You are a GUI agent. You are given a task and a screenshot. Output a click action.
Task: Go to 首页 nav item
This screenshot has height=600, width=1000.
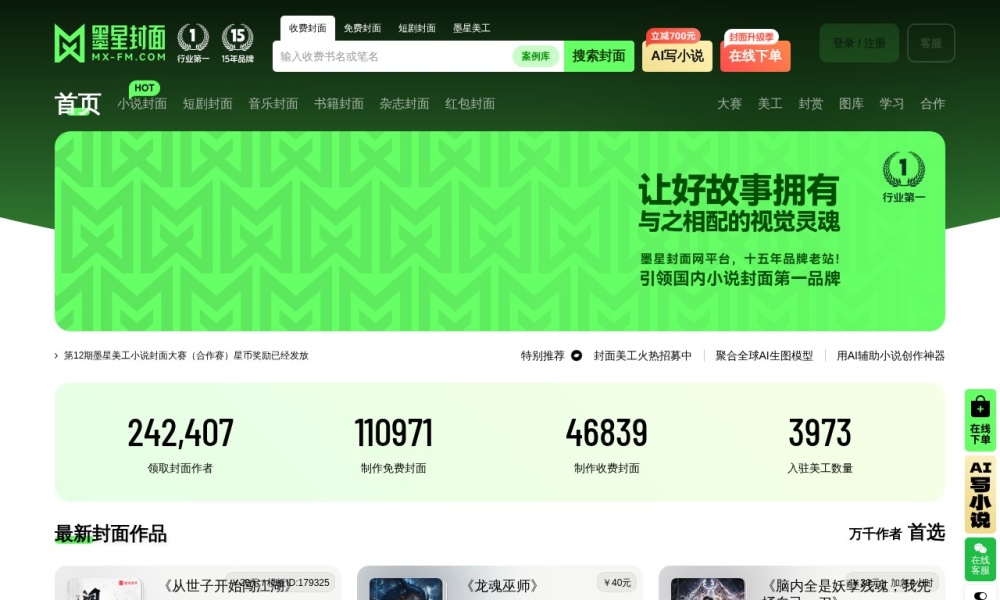[x=78, y=104]
